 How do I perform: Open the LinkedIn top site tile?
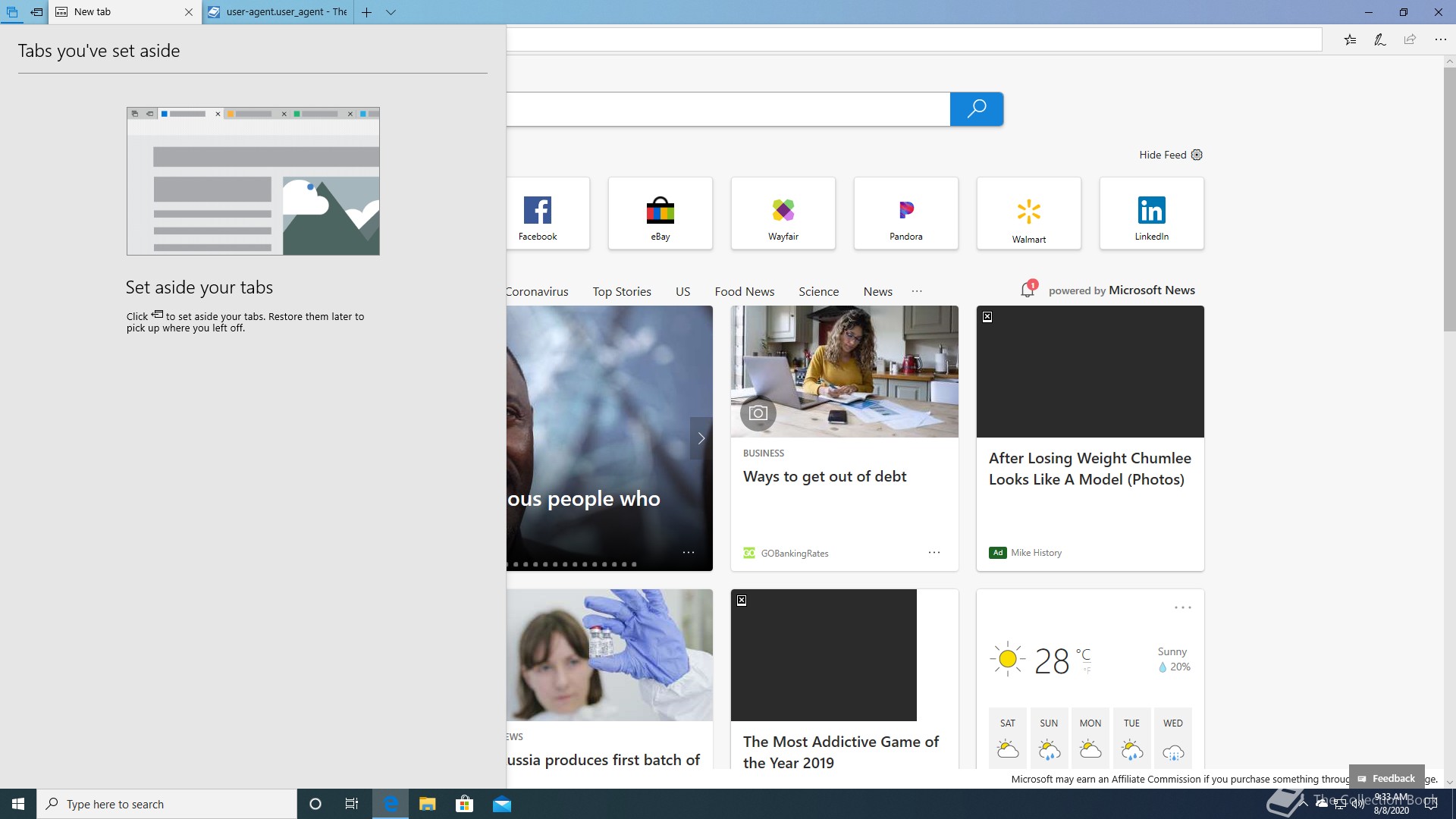click(x=1152, y=213)
